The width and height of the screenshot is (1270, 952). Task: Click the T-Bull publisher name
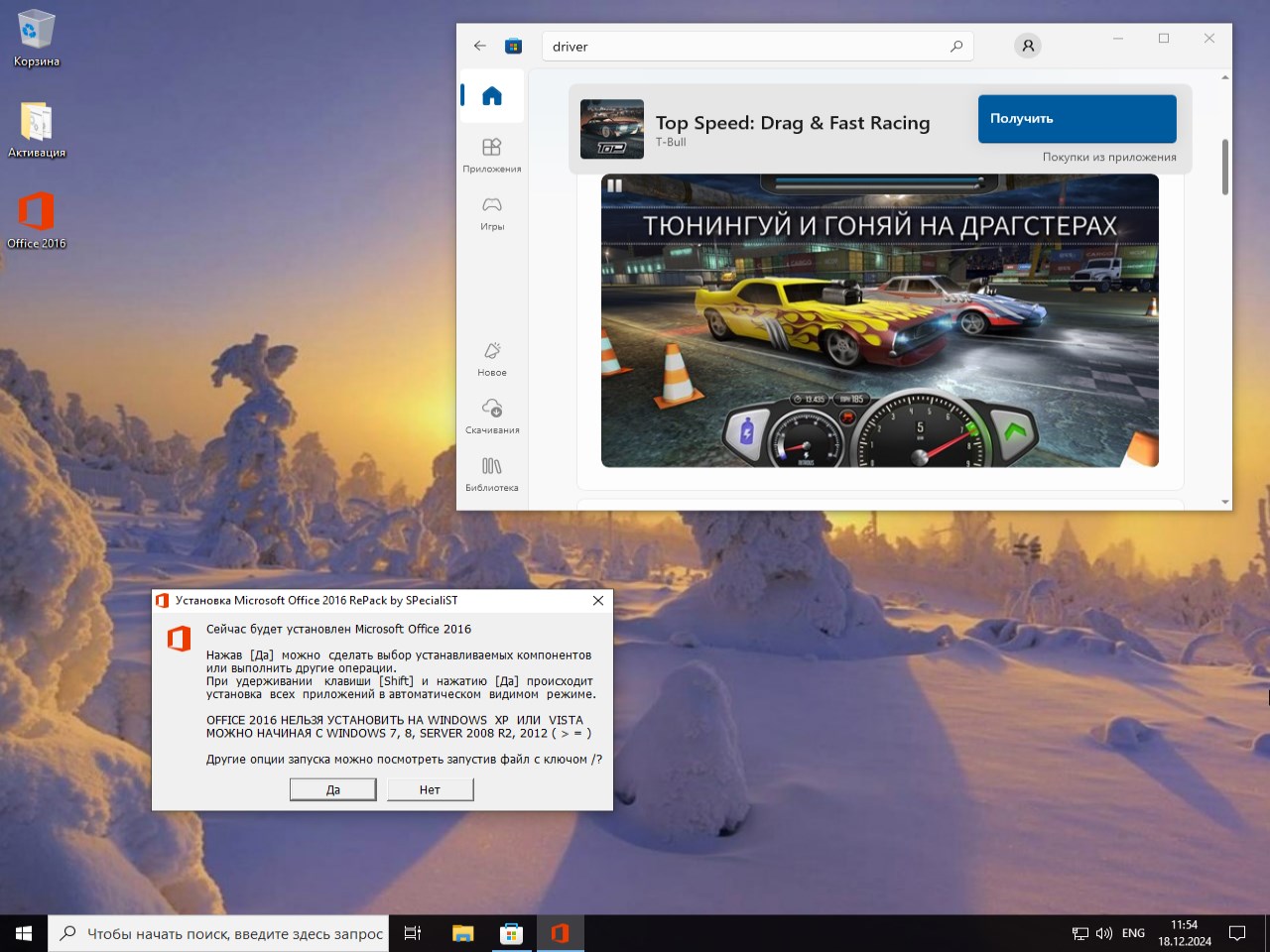click(671, 143)
